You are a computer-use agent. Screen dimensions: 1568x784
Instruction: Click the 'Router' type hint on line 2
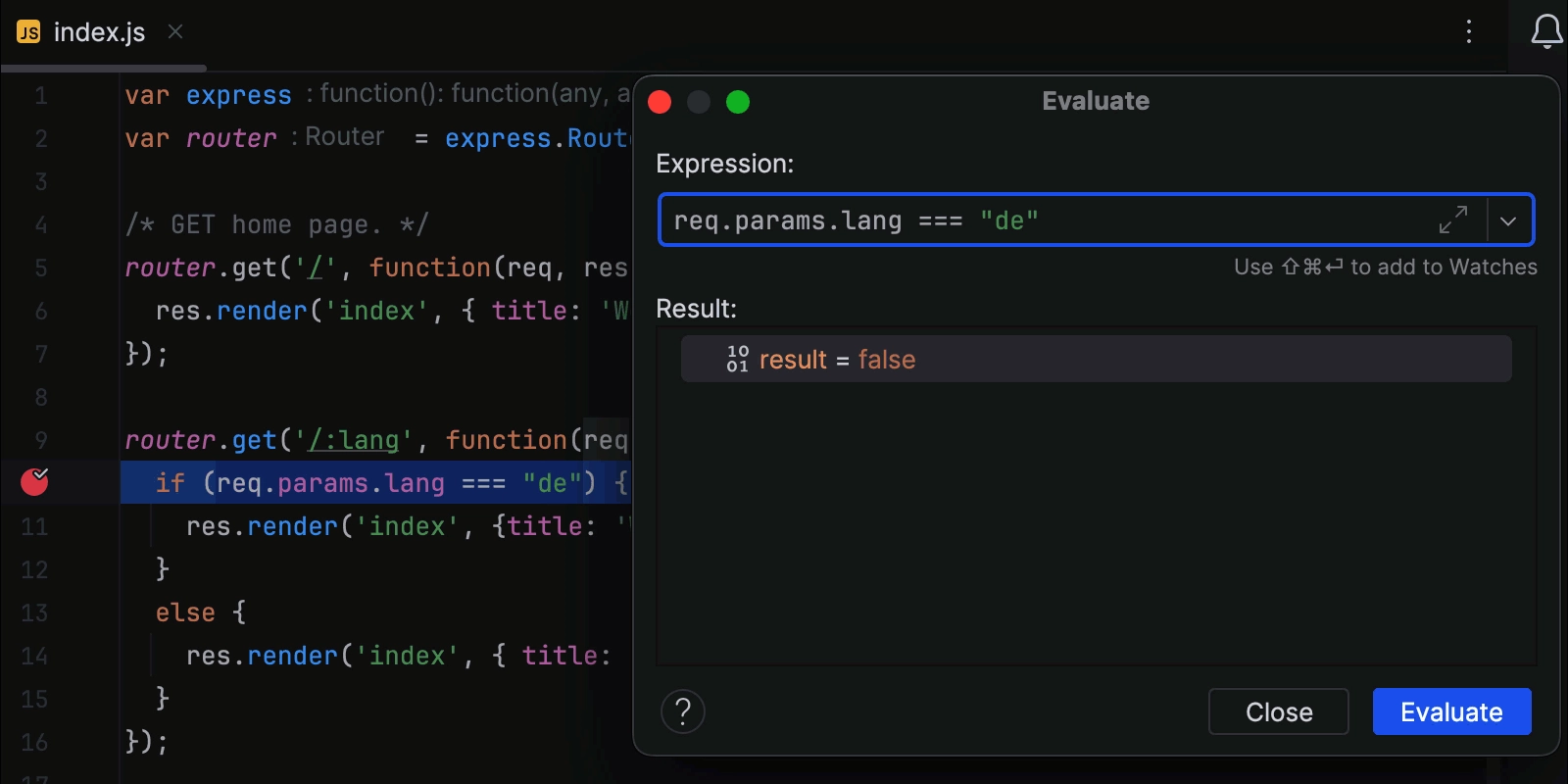pos(344,136)
